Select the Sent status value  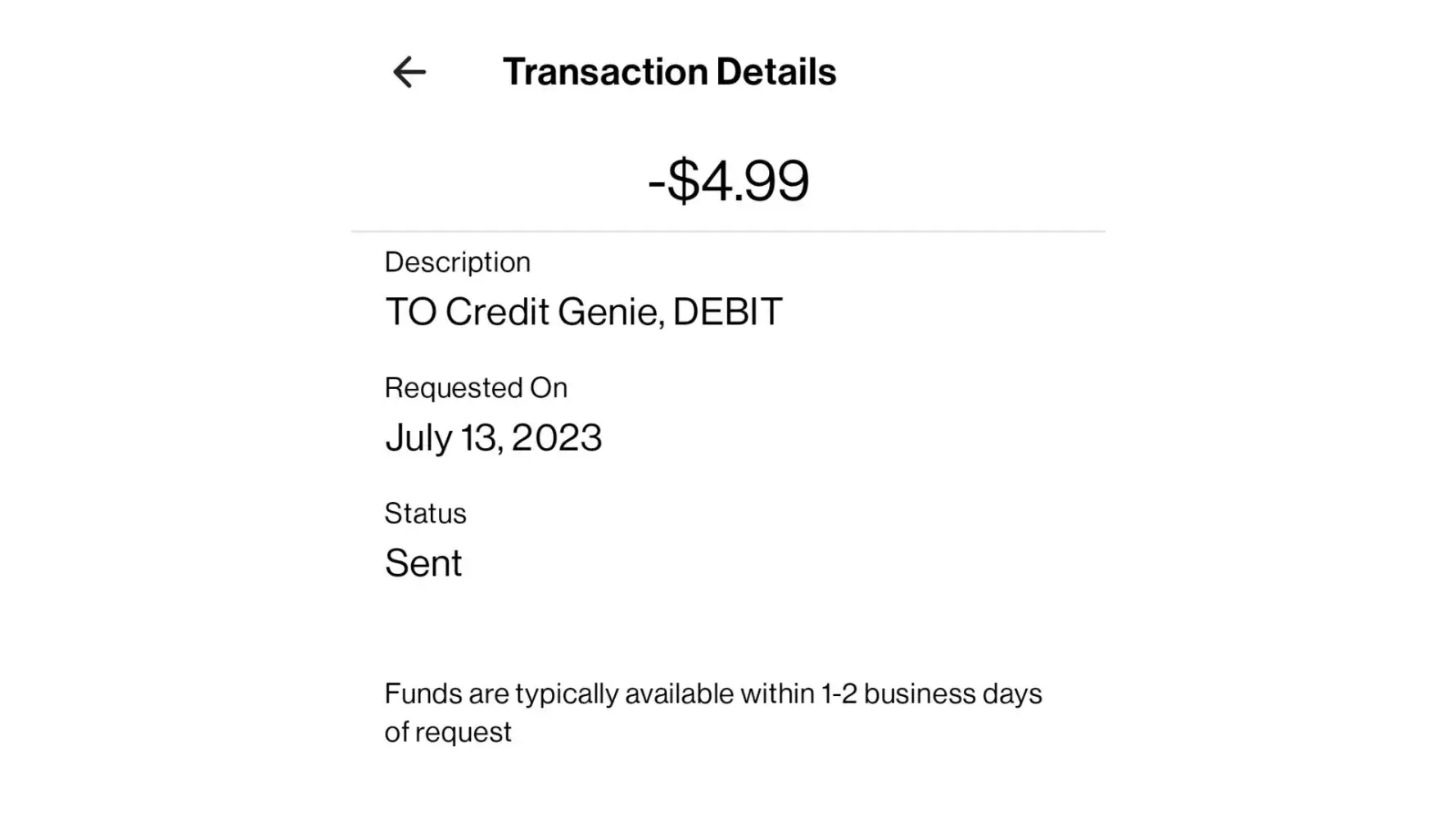coord(423,563)
